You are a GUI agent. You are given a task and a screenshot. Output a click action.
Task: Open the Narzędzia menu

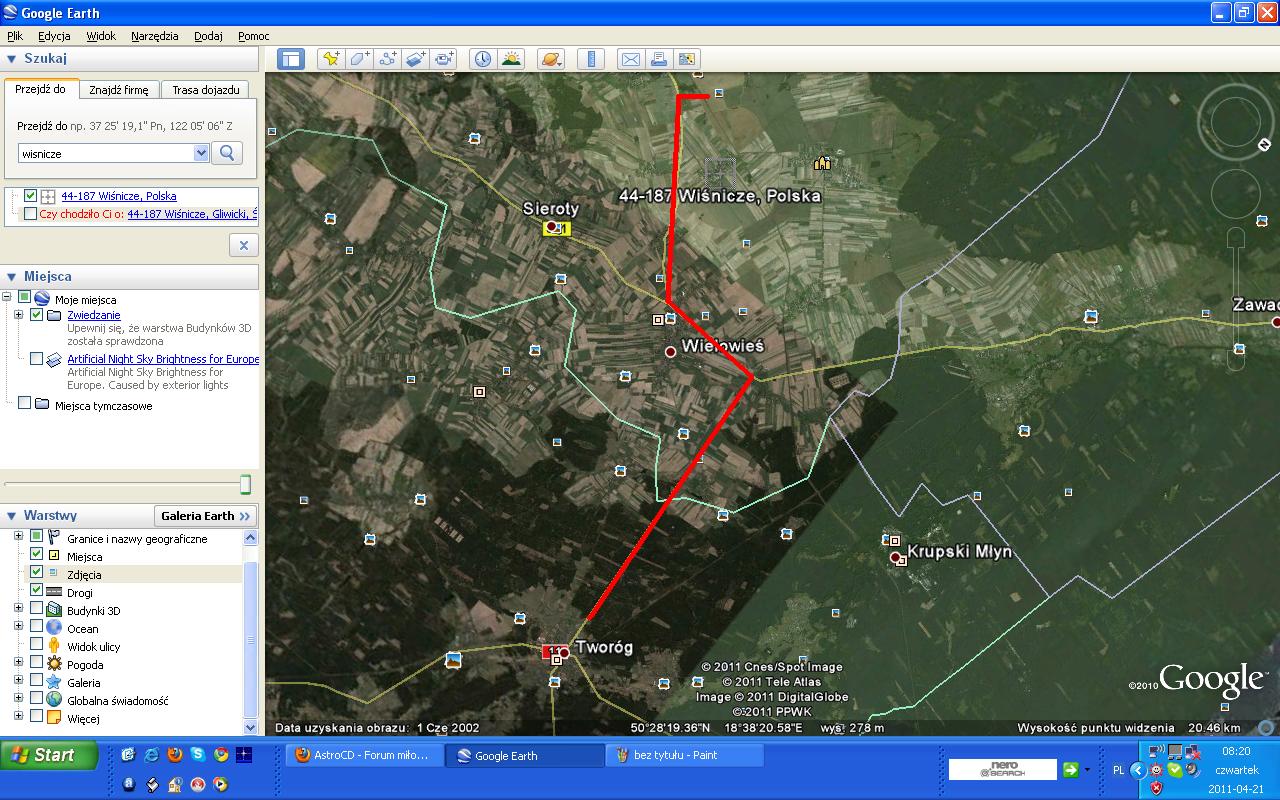click(x=155, y=36)
